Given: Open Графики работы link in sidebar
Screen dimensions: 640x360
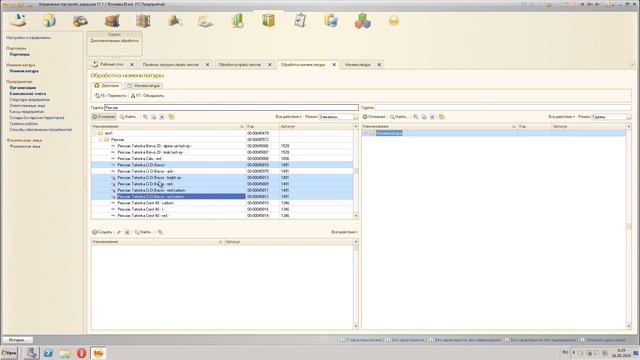Looking at the screenshot, I should point(24,123).
